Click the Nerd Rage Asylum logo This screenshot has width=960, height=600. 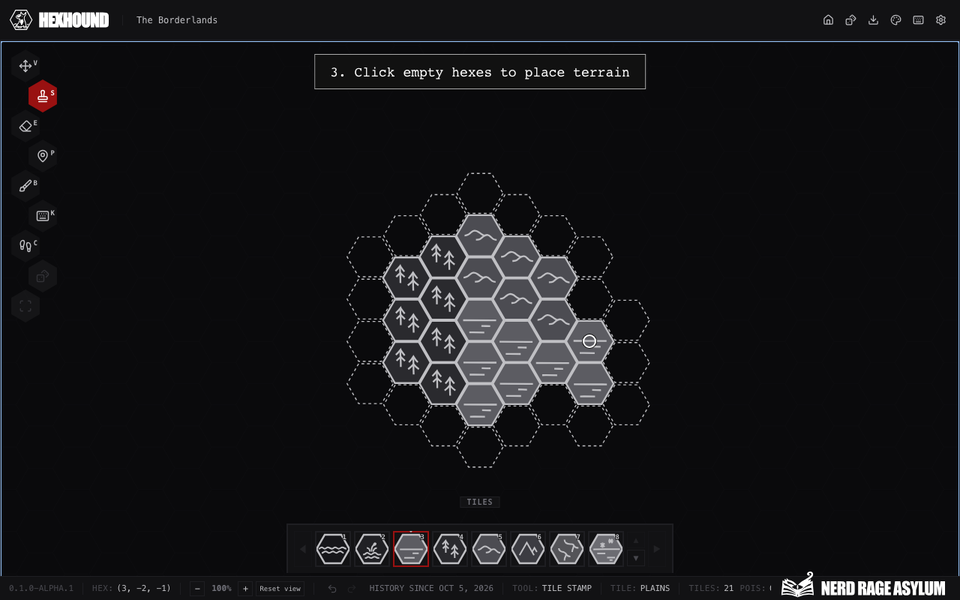[863, 586]
